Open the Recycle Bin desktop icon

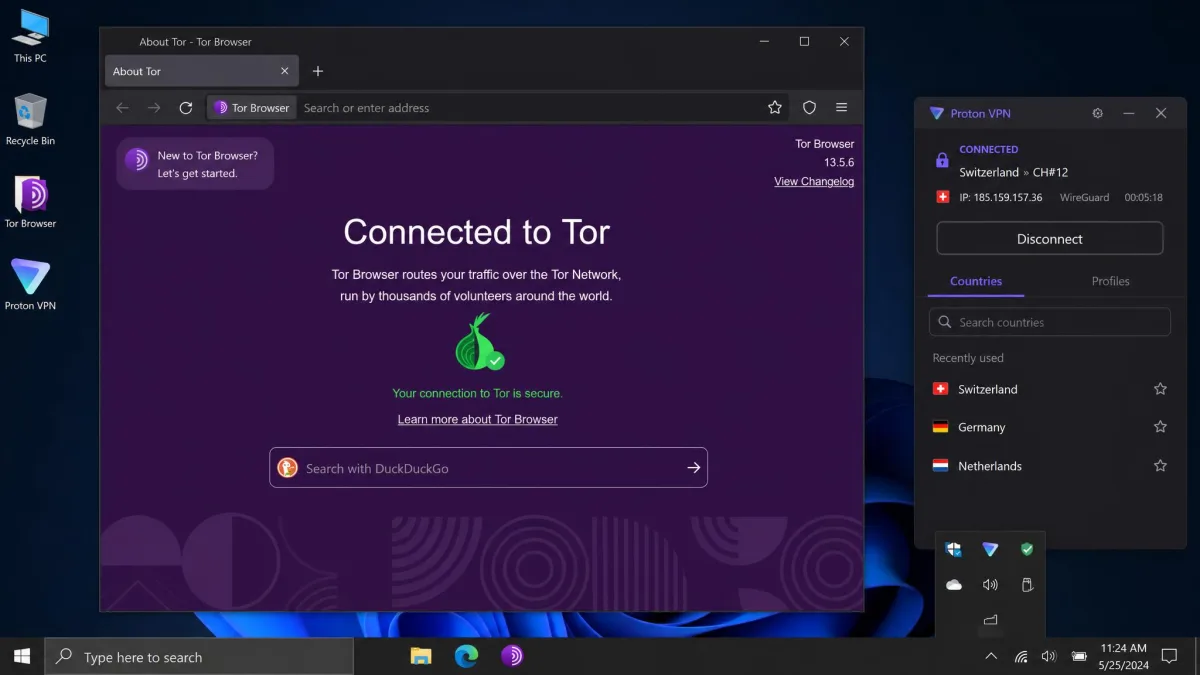click(30, 119)
